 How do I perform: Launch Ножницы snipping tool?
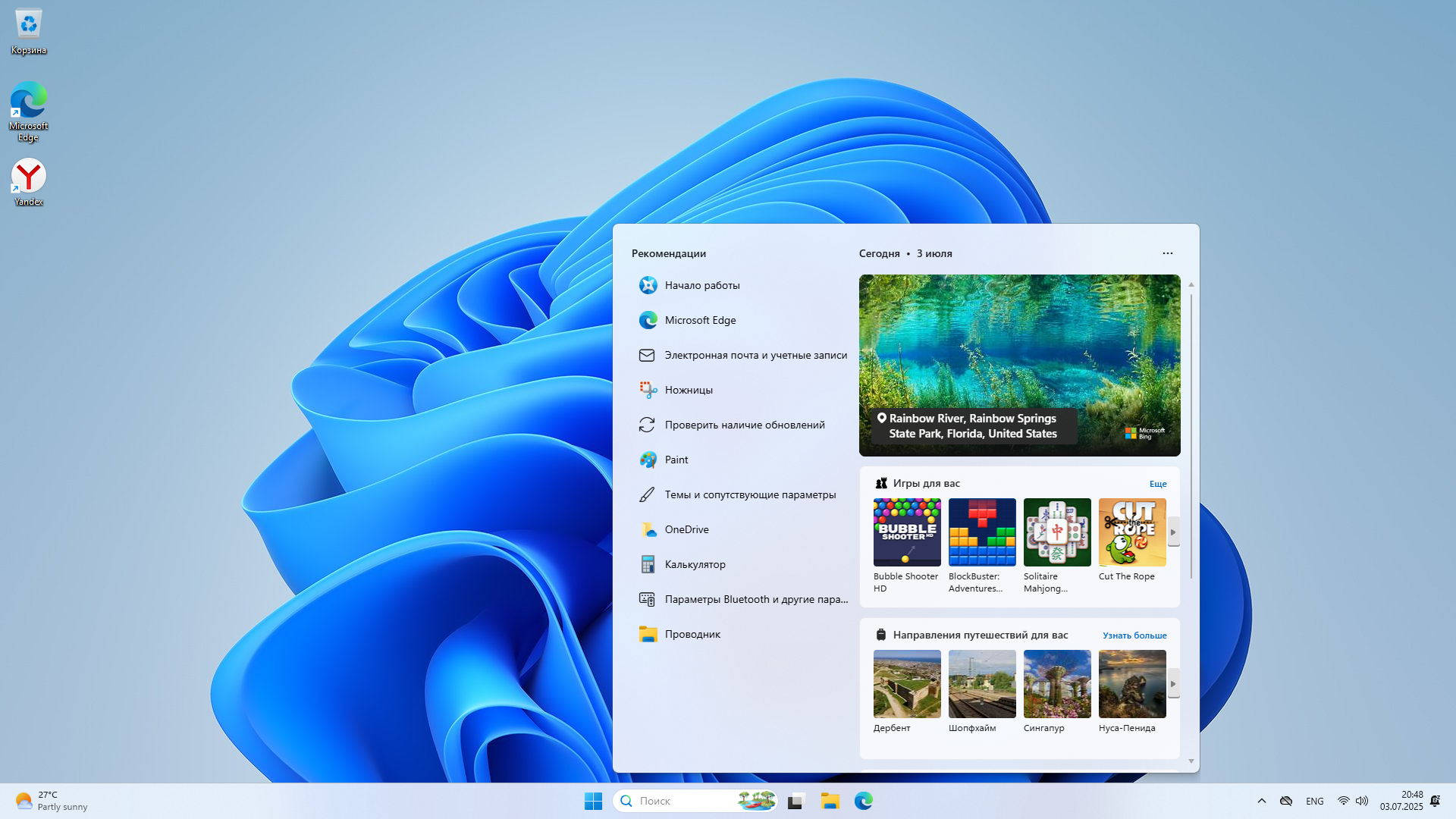(688, 390)
